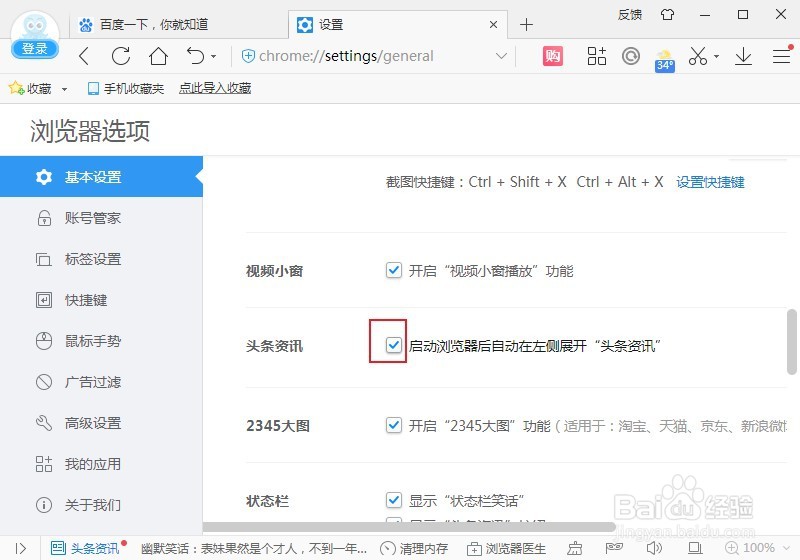
Task: Expand sidebar with status bar arrow
Action: tap(20, 548)
